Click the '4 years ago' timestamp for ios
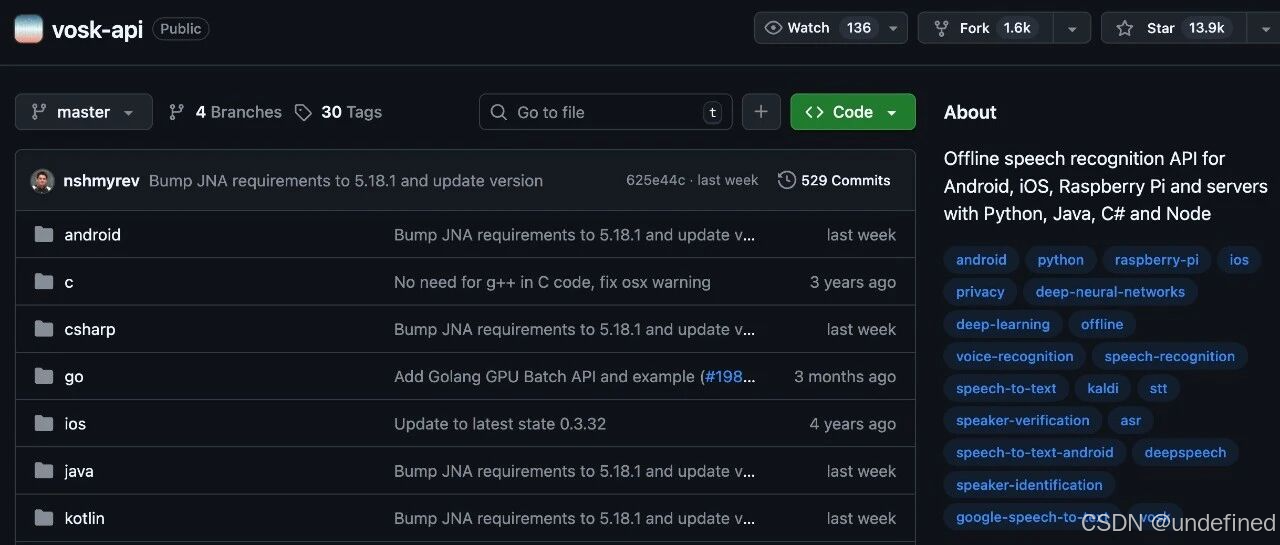This screenshot has width=1280, height=545. tap(853, 424)
